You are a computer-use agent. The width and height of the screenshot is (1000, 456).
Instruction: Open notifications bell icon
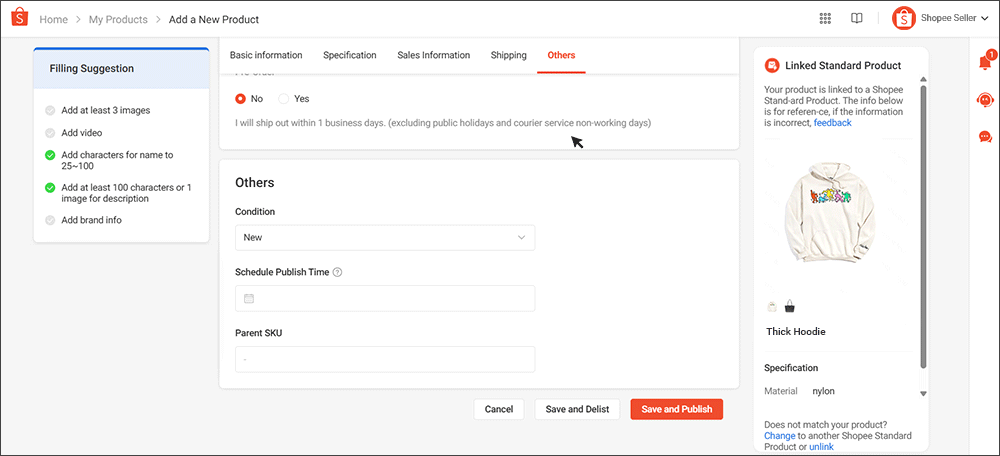pyautogui.click(x=985, y=62)
